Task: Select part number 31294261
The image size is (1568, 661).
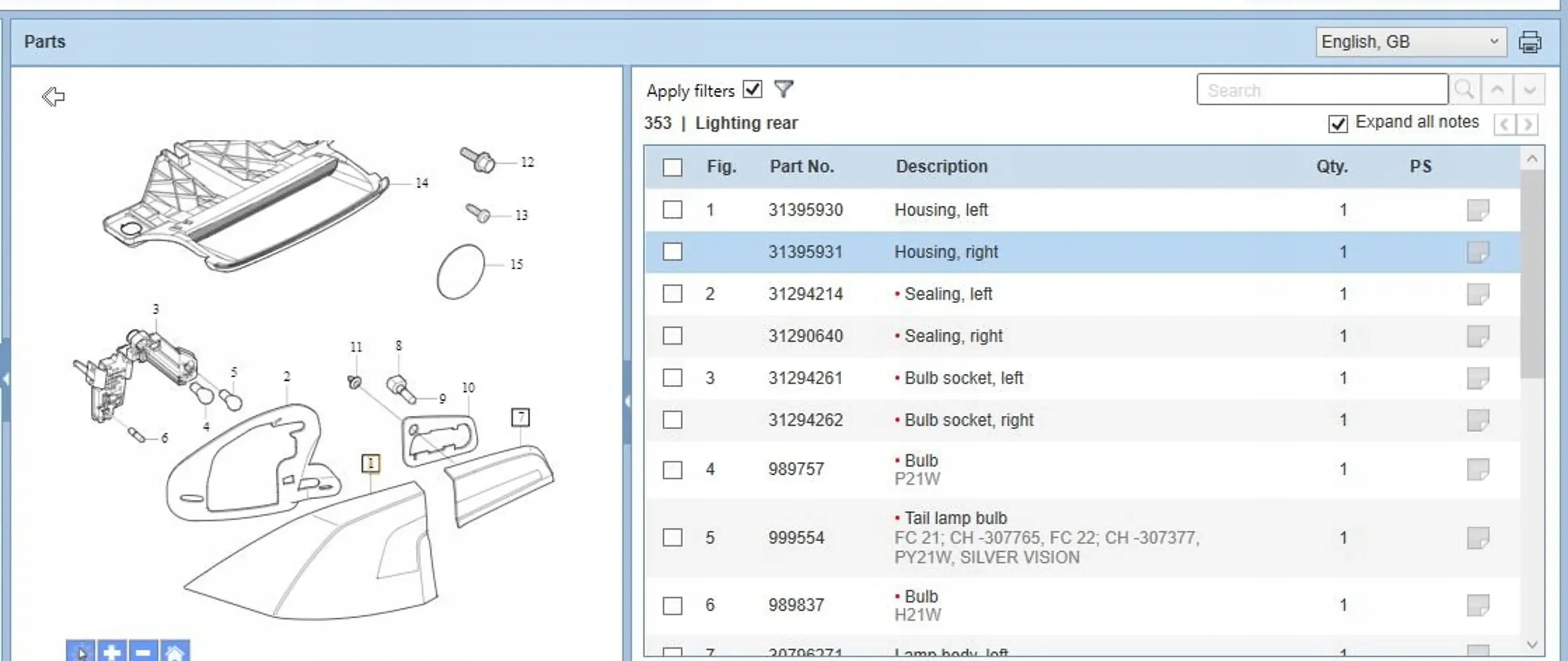Action: 805,378
